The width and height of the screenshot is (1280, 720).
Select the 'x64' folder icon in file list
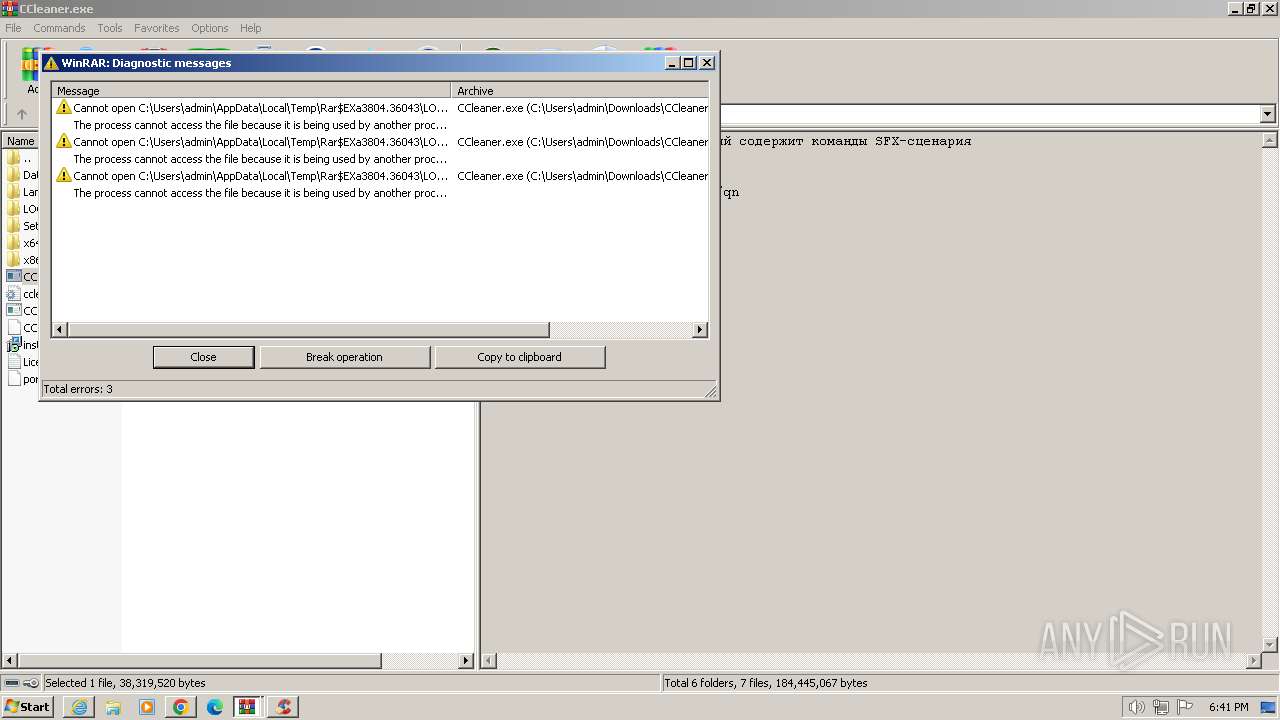click(14, 243)
